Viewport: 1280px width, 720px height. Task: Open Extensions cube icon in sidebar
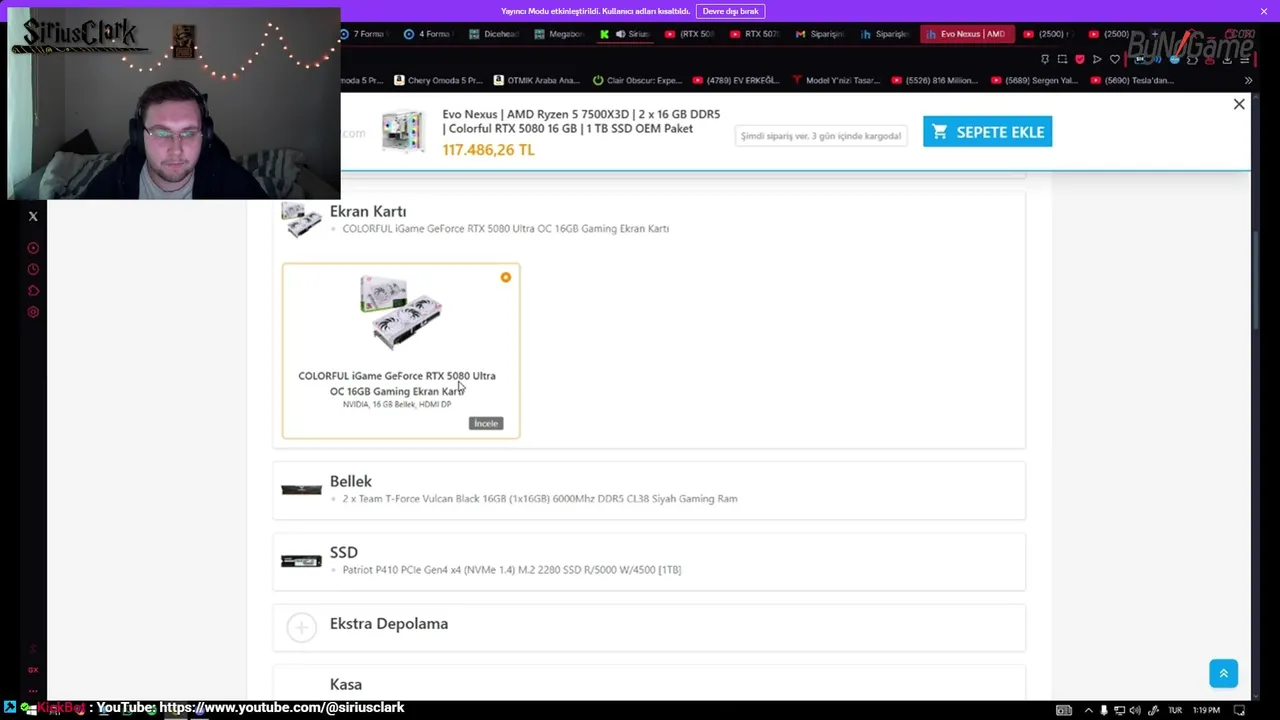pyautogui.click(x=33, y=291)
